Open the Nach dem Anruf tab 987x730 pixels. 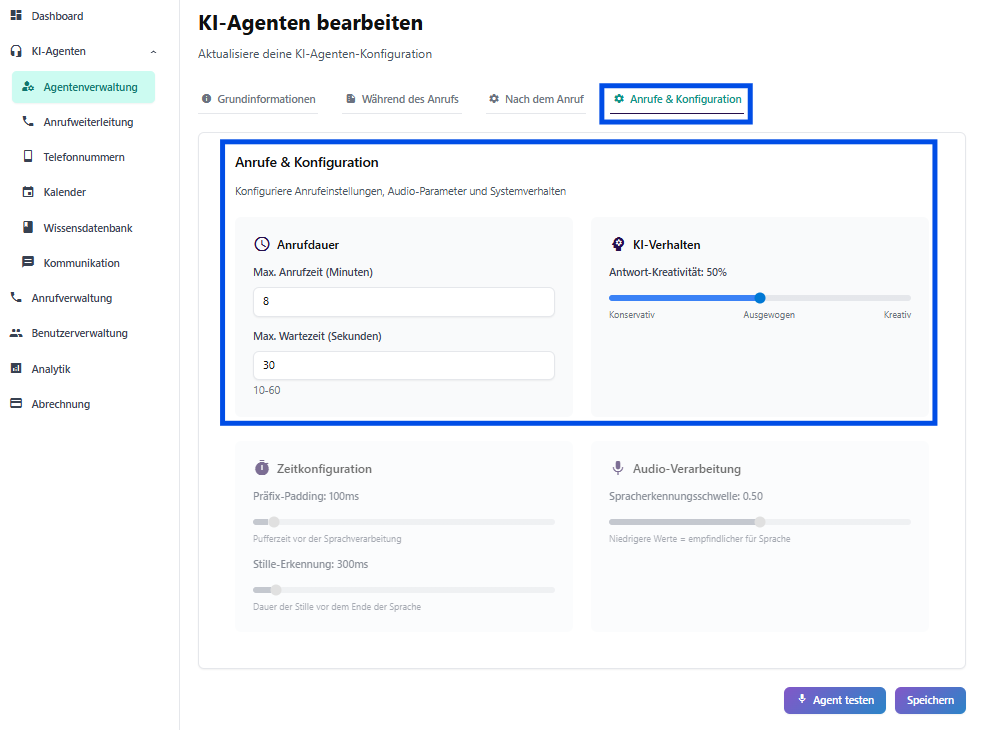(536, 99)
